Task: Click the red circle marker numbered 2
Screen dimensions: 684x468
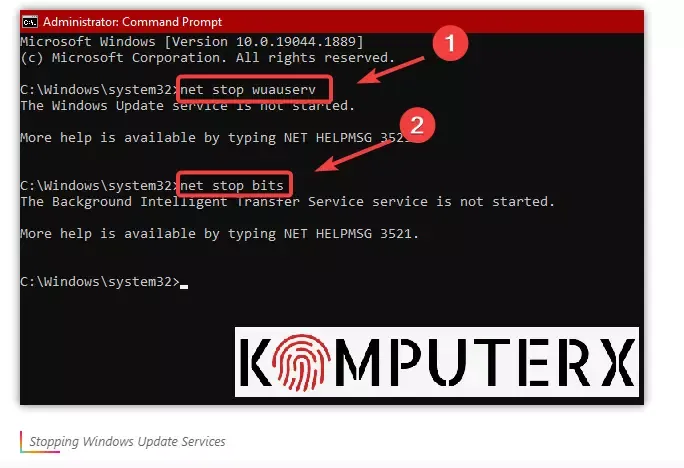Action: pos(417,125)
